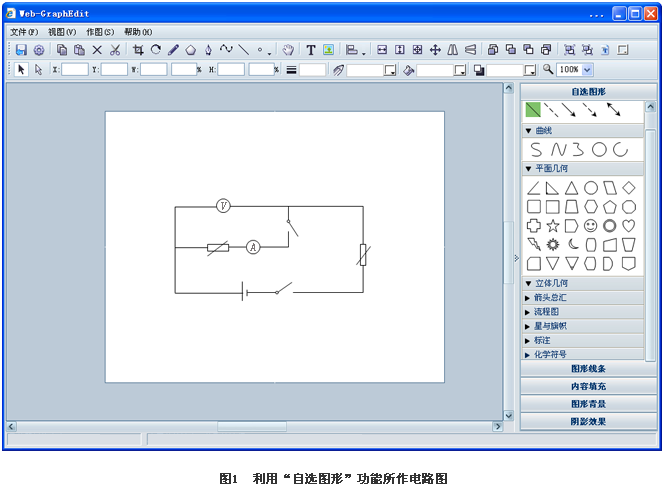This screenshot has width=663, height=484.
Task: Open the zoom 100% dropdown
Action: pyautogui.click(x=587, y=70)
